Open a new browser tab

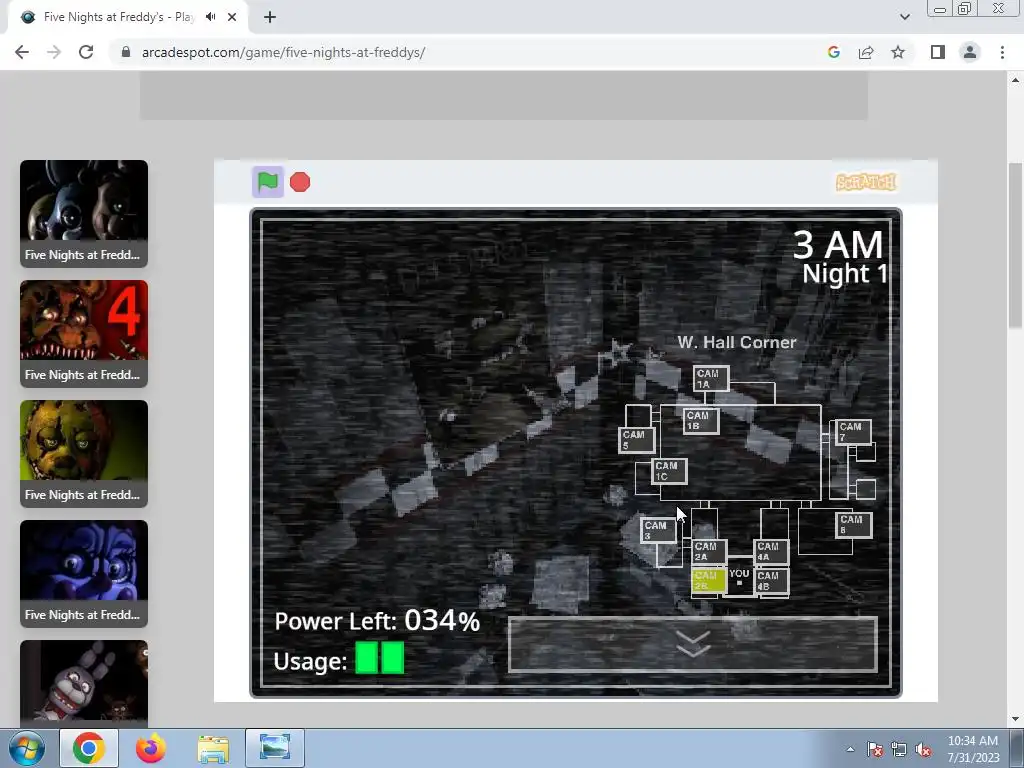(270, 17)
